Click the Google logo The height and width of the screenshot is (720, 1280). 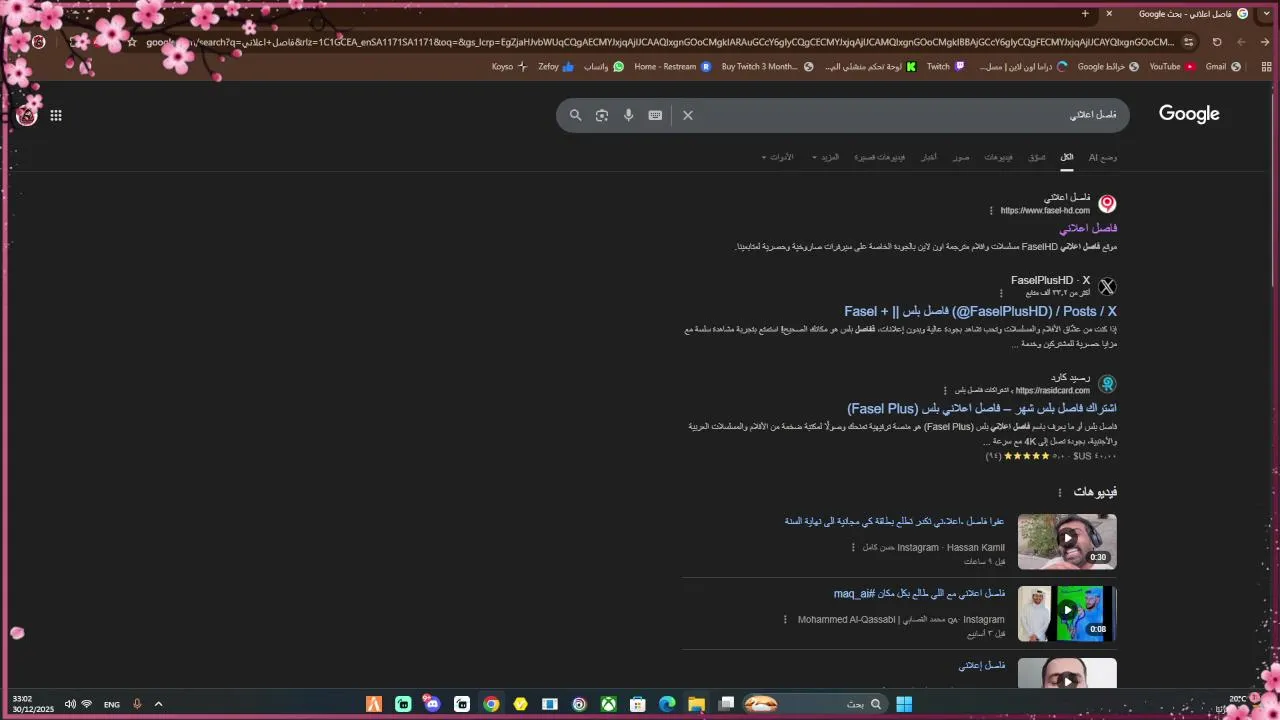[x=1189, y=114]
